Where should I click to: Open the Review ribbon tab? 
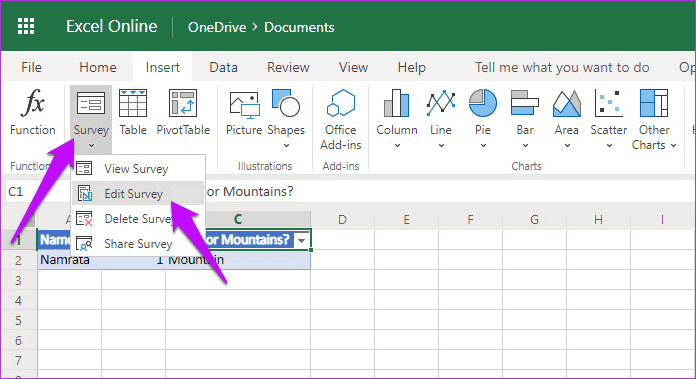click(288, 67)
